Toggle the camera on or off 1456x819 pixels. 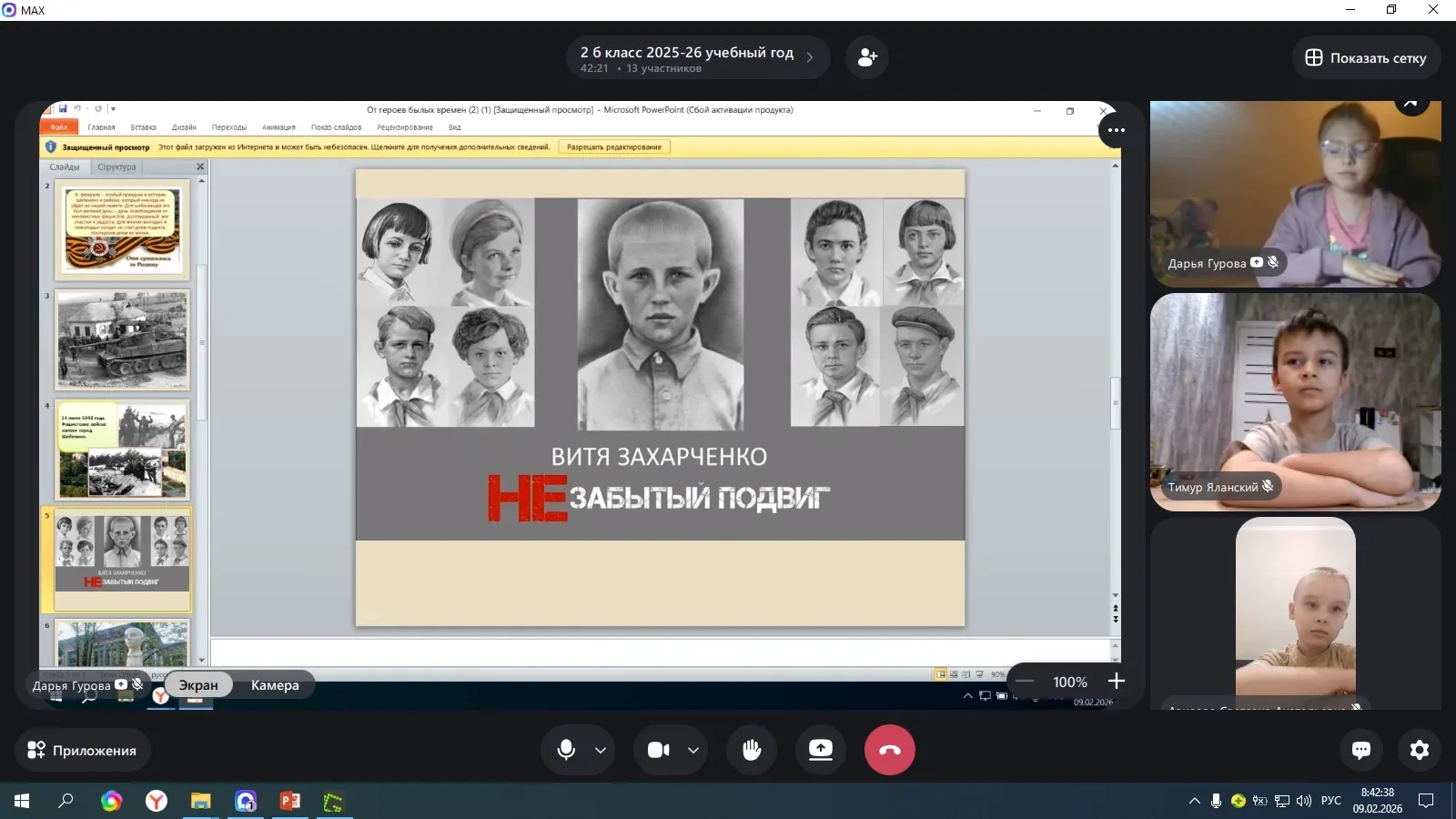coord(659,750)
